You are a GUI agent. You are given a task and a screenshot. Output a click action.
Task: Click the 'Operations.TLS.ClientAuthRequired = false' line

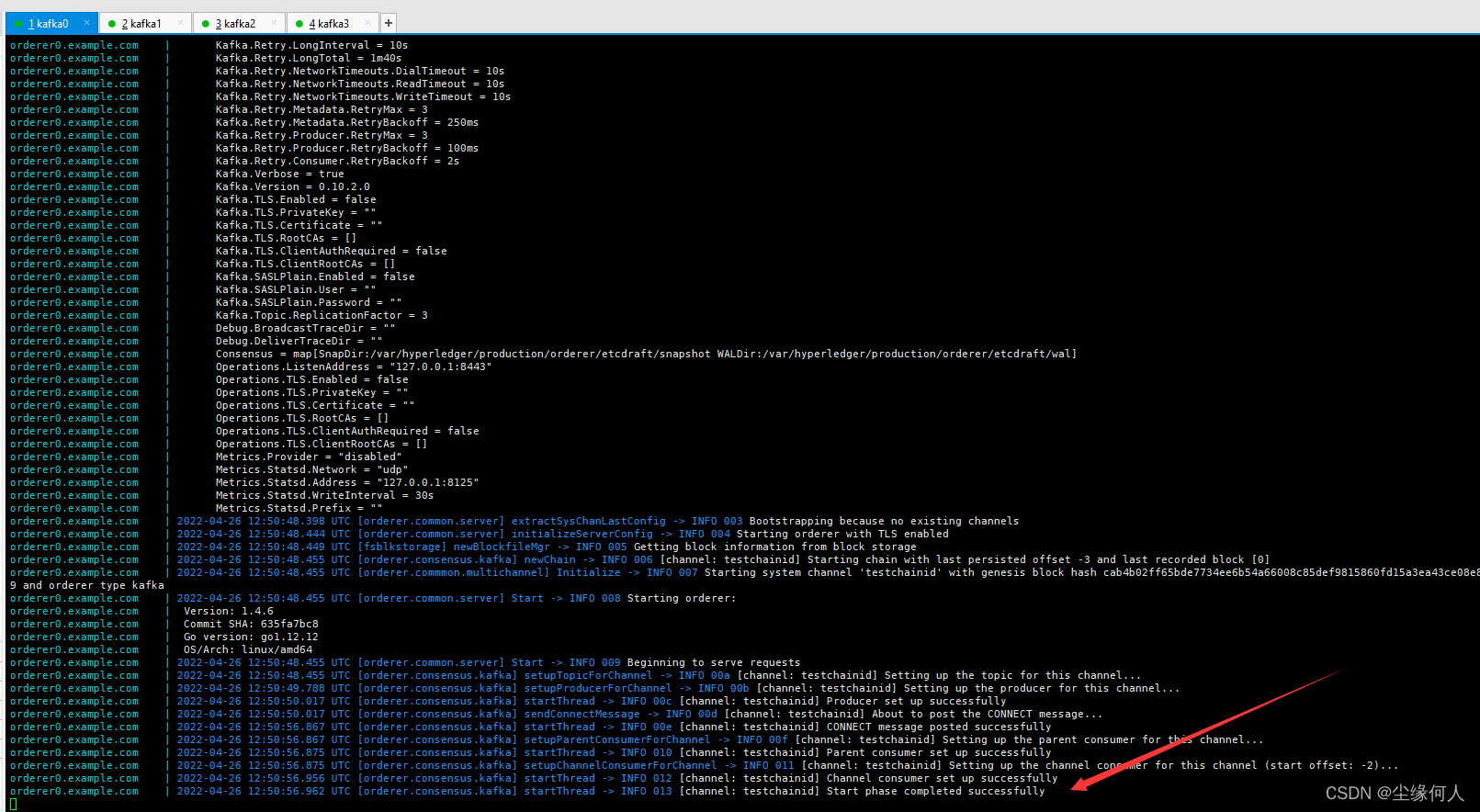pyautogui.click(x=347, y=431)
